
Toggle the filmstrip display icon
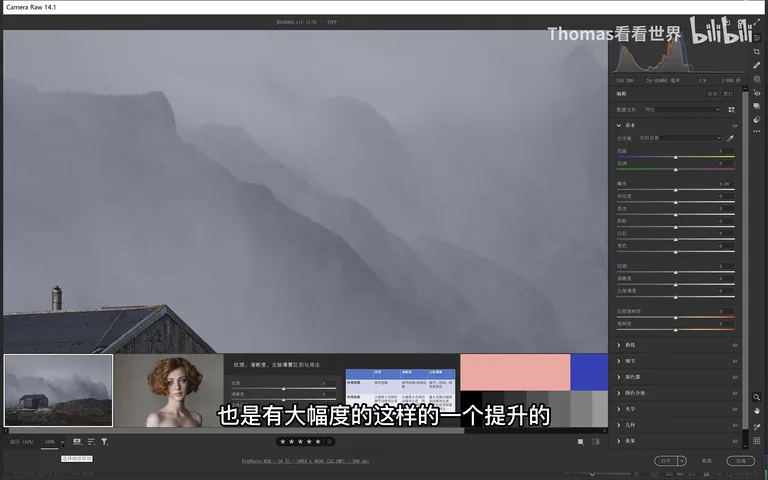pyautogui.click(x=77, y=442)
